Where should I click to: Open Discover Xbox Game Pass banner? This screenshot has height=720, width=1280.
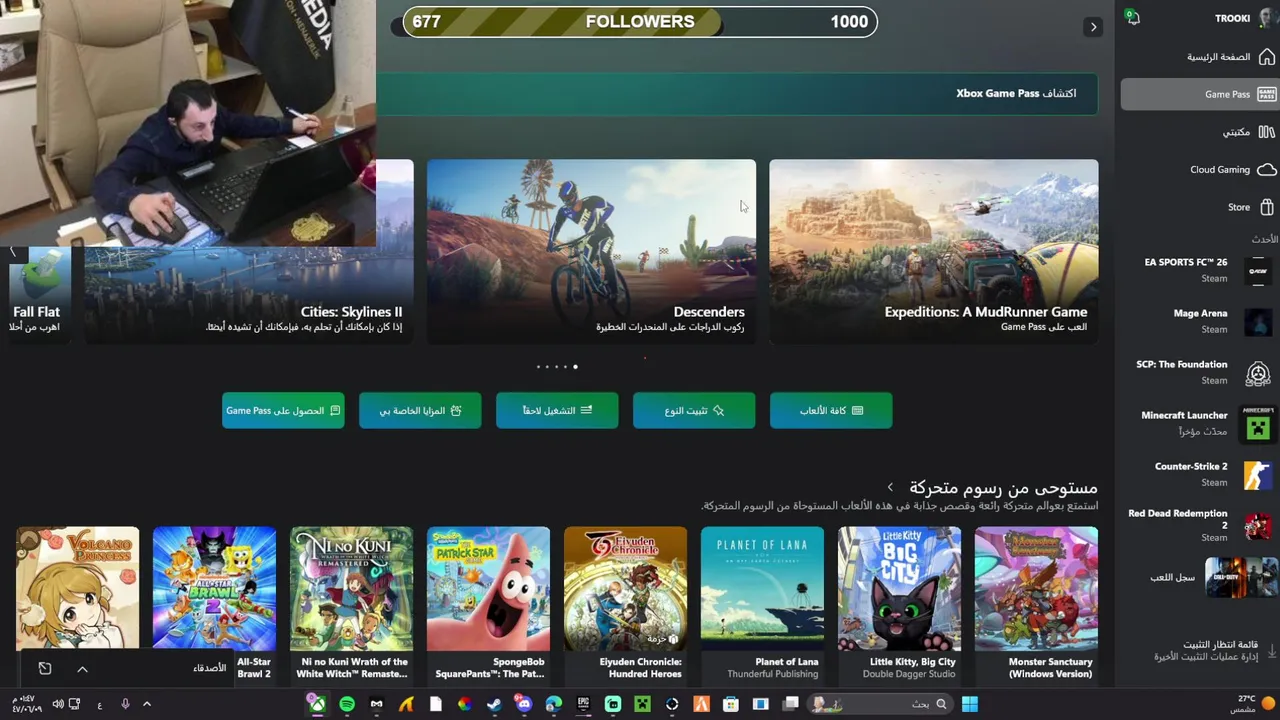pos(737,93)
